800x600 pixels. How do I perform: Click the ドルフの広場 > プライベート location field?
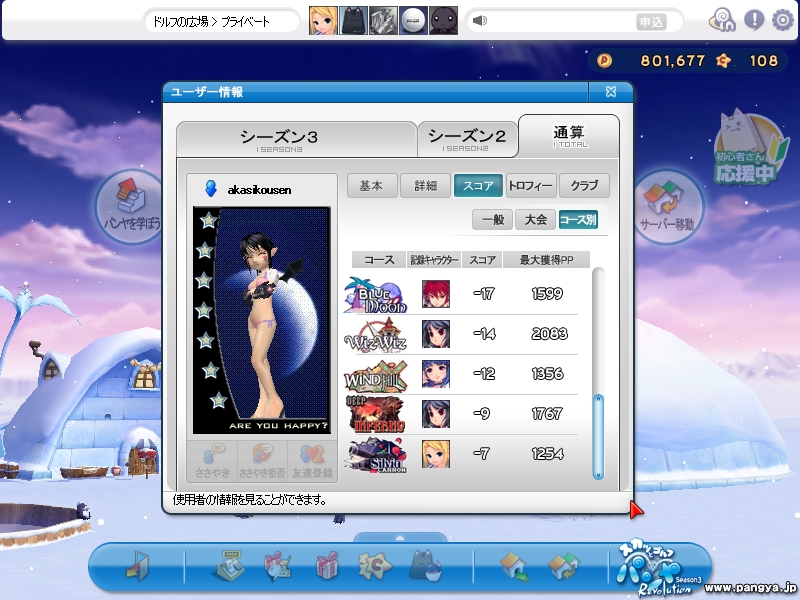click(x=220, y=21)
